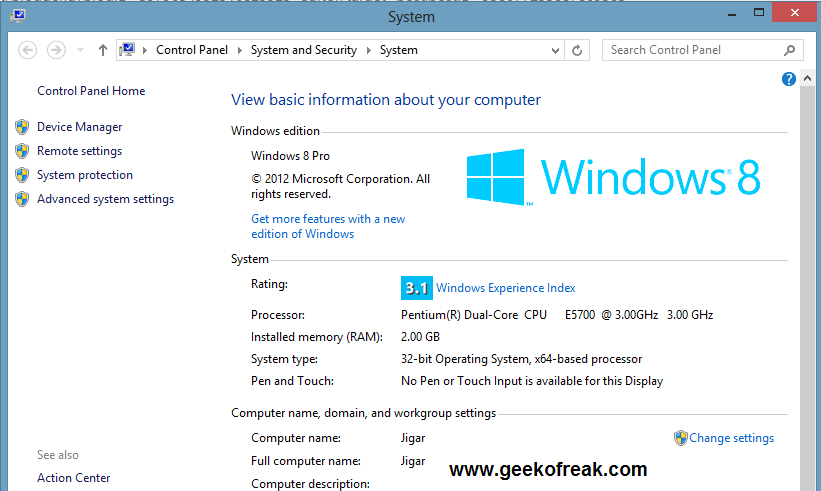Expand the chevron after Control Panel breadcrumb
This screenshot has height=491, width=821.
click(x=240, y=50)
